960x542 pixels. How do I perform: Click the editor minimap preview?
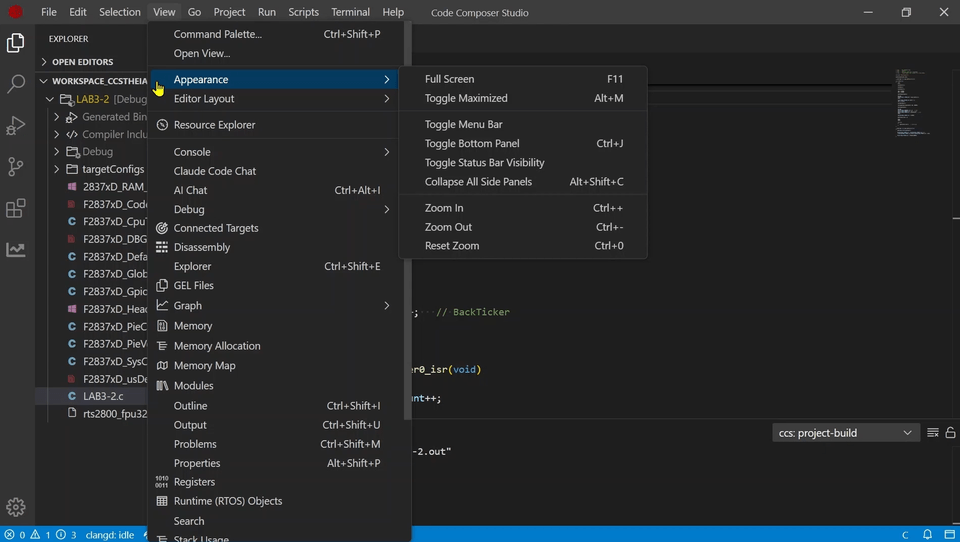tap(912, 102)
